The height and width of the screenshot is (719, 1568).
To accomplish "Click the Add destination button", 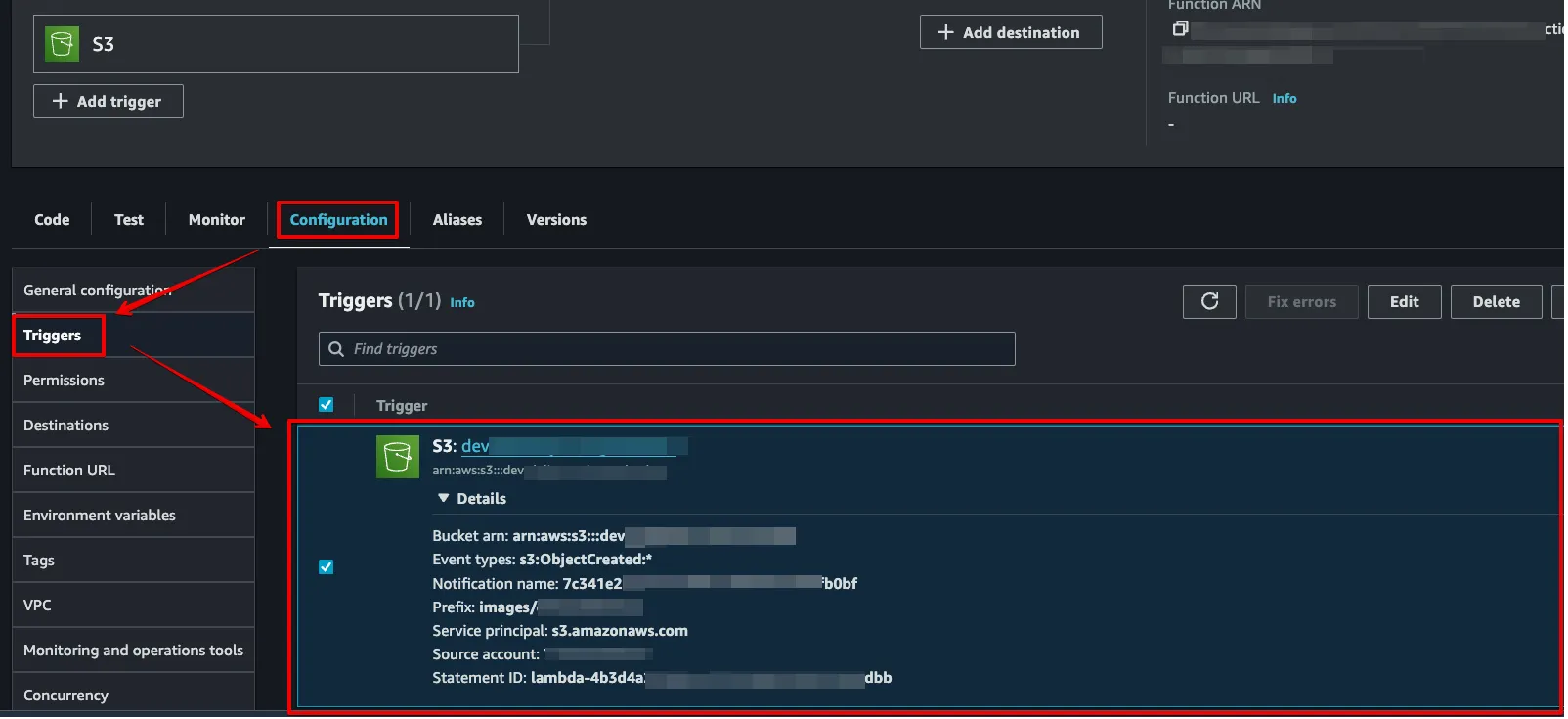I will pyautogui.click(x=1011, y=32).
